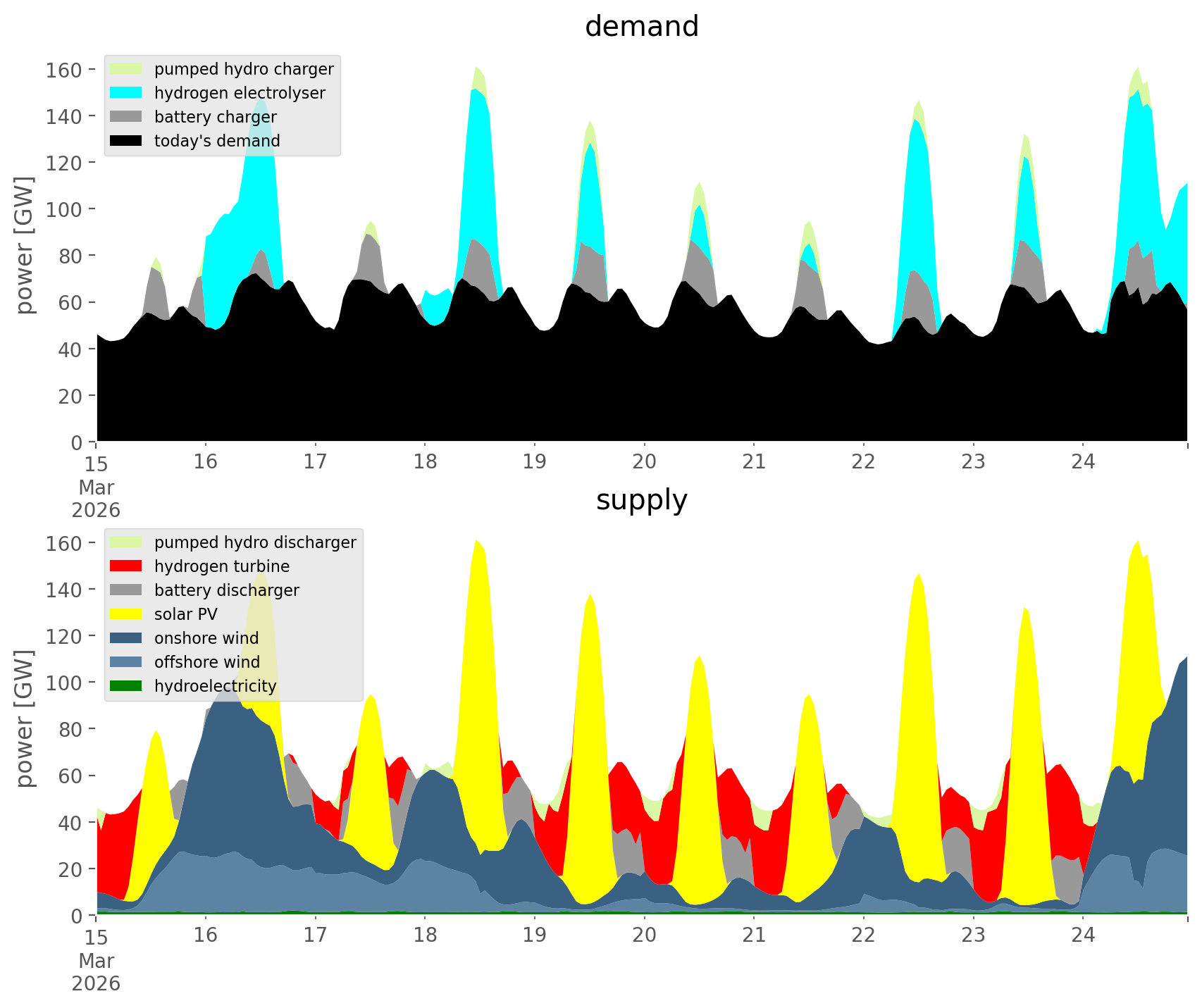The height and width of the screenshot is (1008, 1202).
Task: Click the 100 tick label on demand y-axis
Action: pos(64,209)
